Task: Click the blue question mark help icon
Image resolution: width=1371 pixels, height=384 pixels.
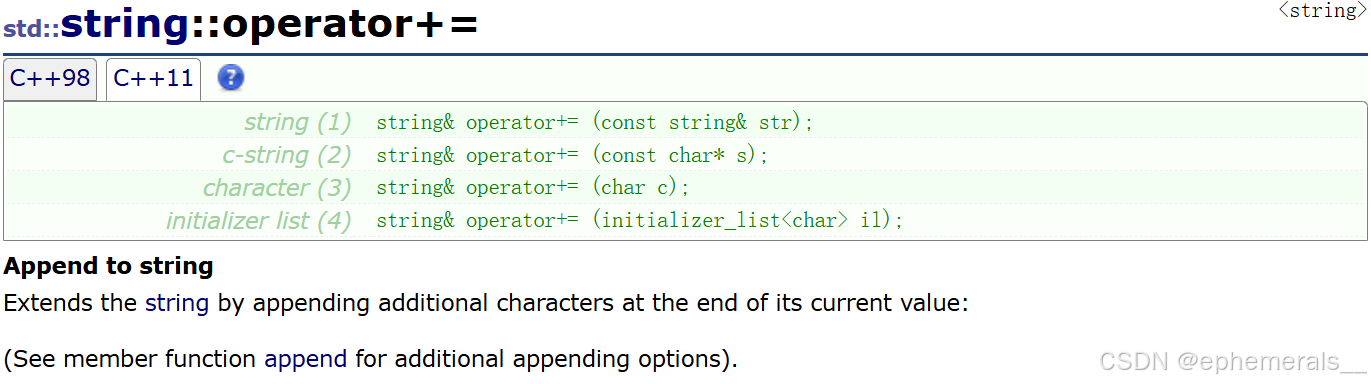Action: click(x=231, y=78)
